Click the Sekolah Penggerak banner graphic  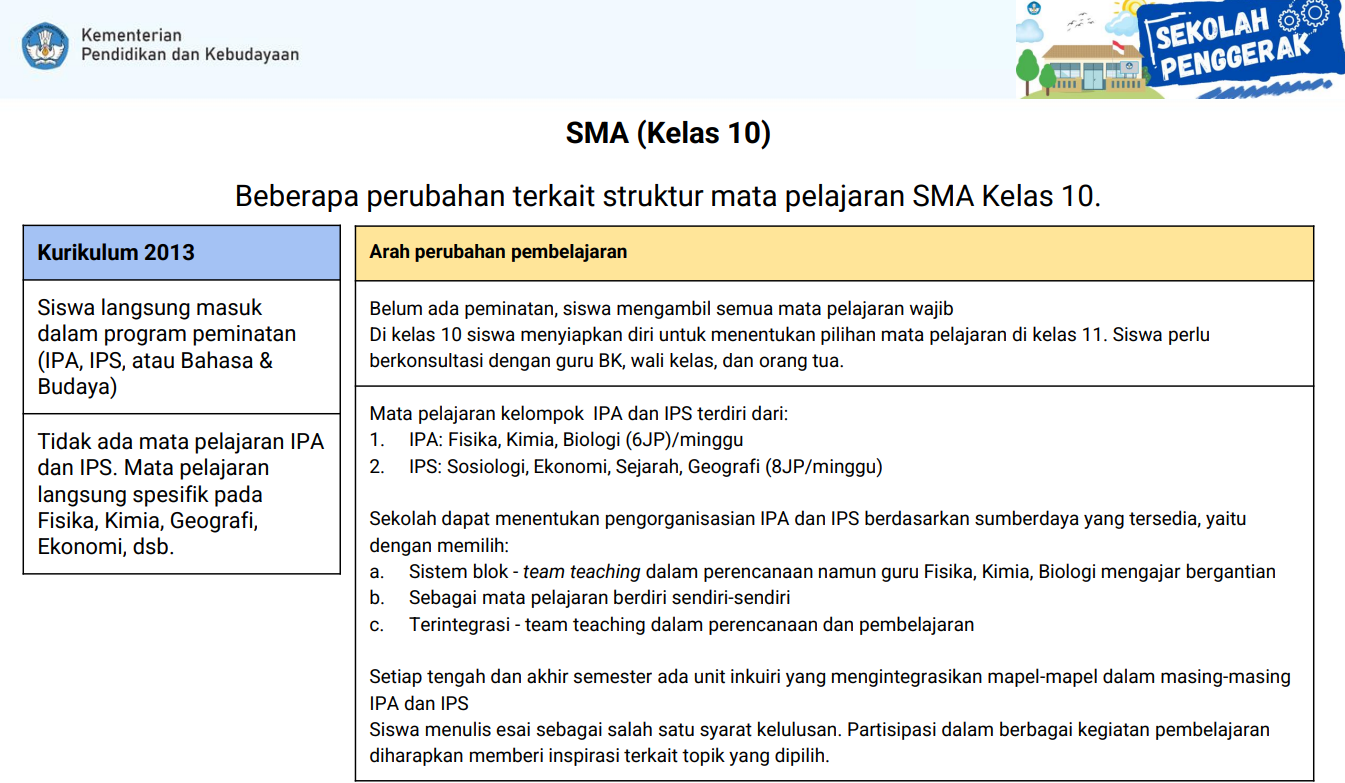(1180, 49)
